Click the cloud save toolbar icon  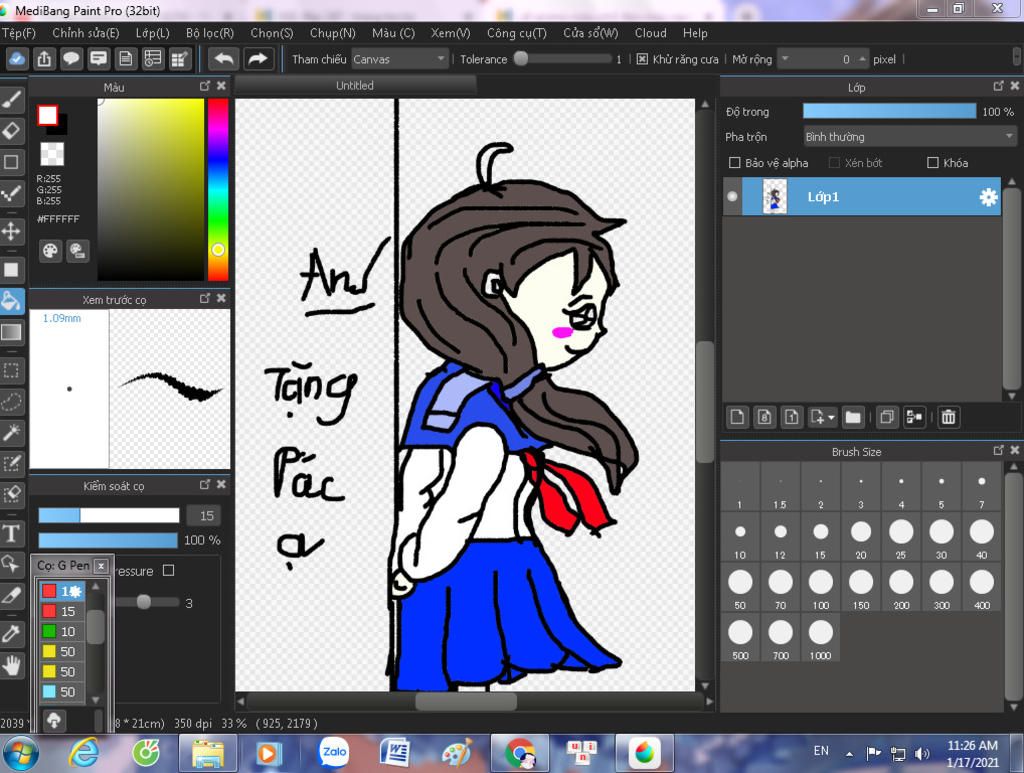[16, 59]
